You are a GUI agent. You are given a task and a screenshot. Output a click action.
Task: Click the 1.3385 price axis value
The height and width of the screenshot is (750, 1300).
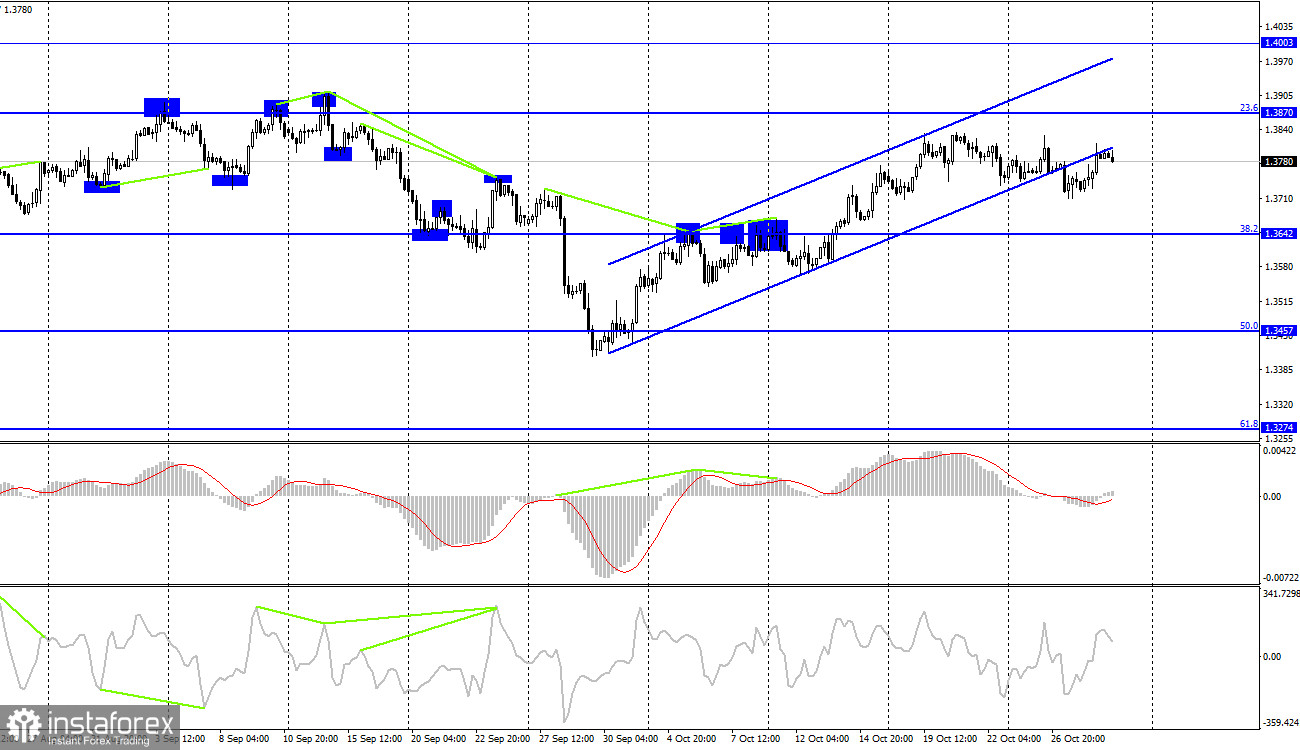[1279, 370]
